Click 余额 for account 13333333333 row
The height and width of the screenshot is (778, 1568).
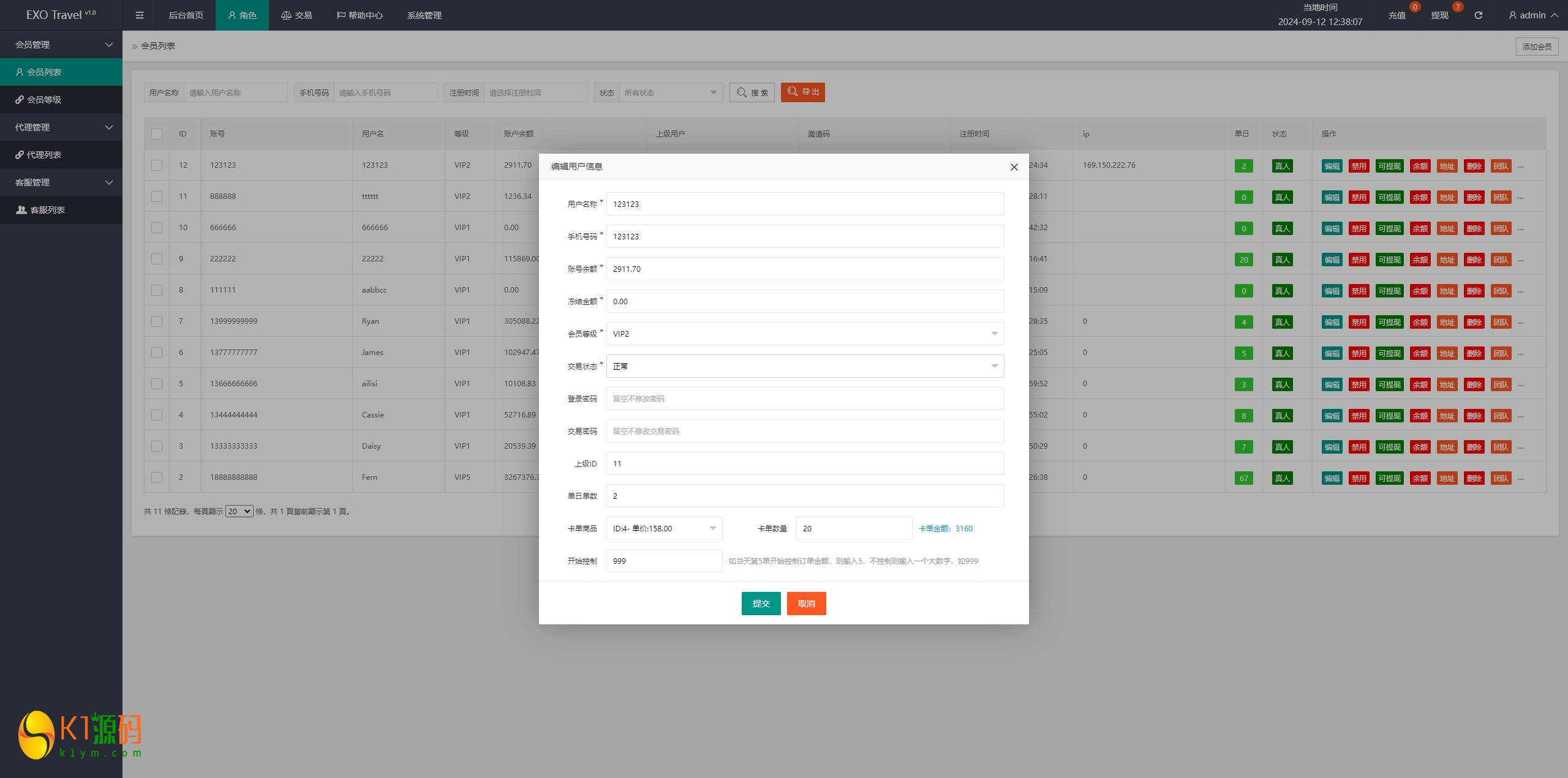tap(1420, 447)
